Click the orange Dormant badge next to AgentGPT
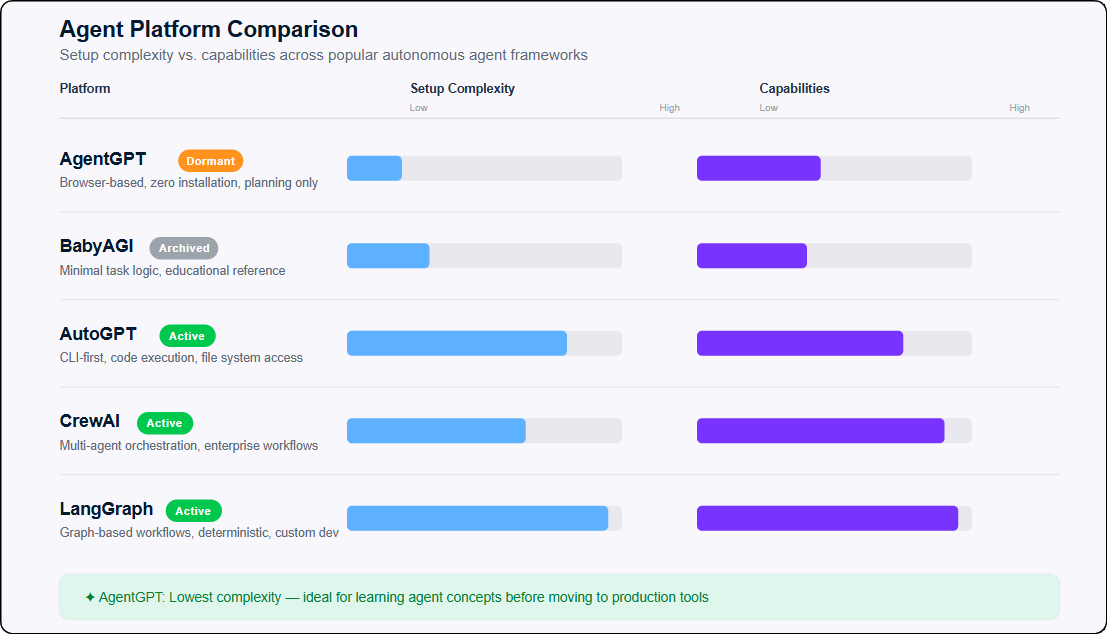Viewport: 1107px width, 634px height. (210, 161)
